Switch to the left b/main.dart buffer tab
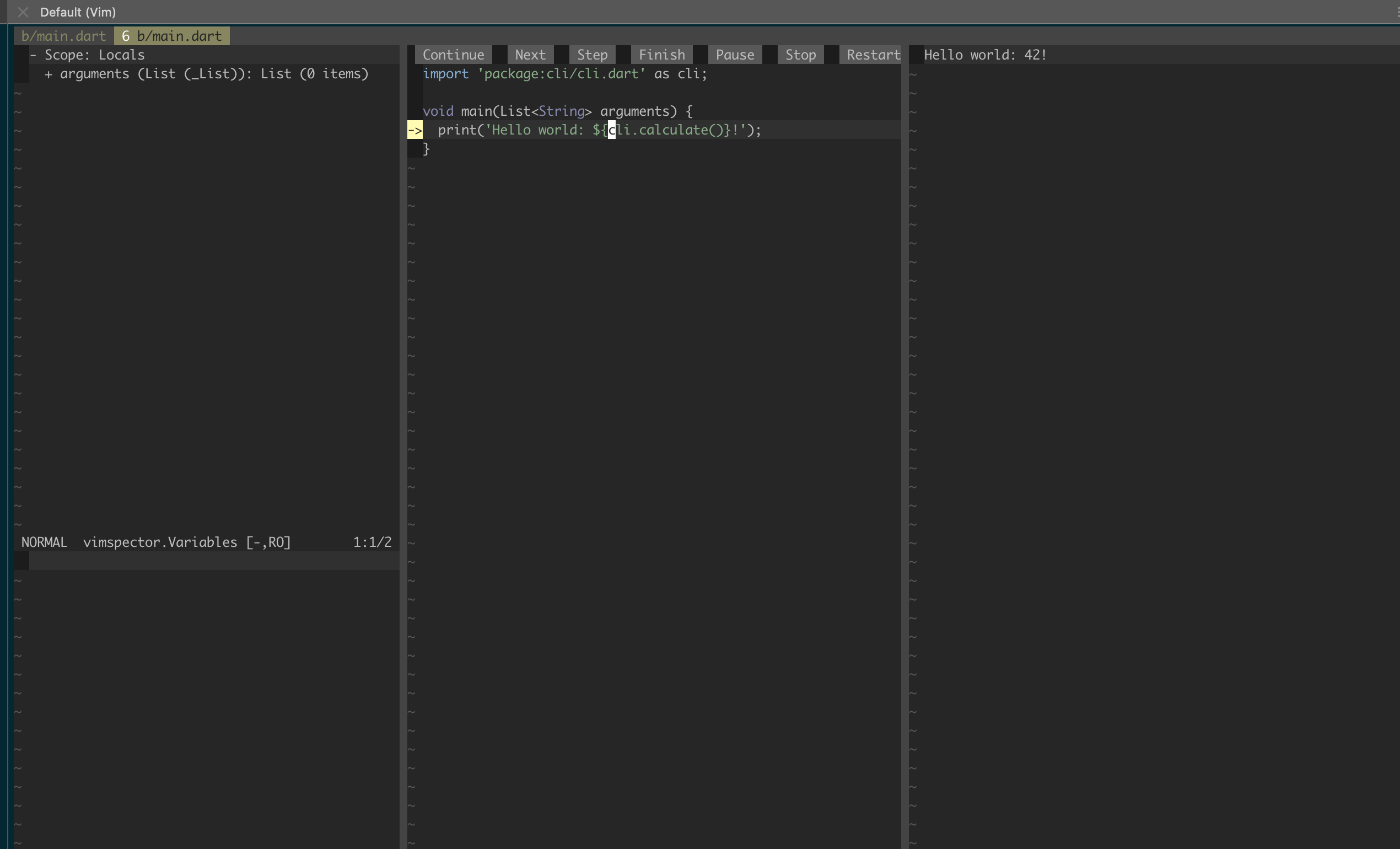Screen dimensions: 1400x849 pyautogui.click(x=62, y=35)
